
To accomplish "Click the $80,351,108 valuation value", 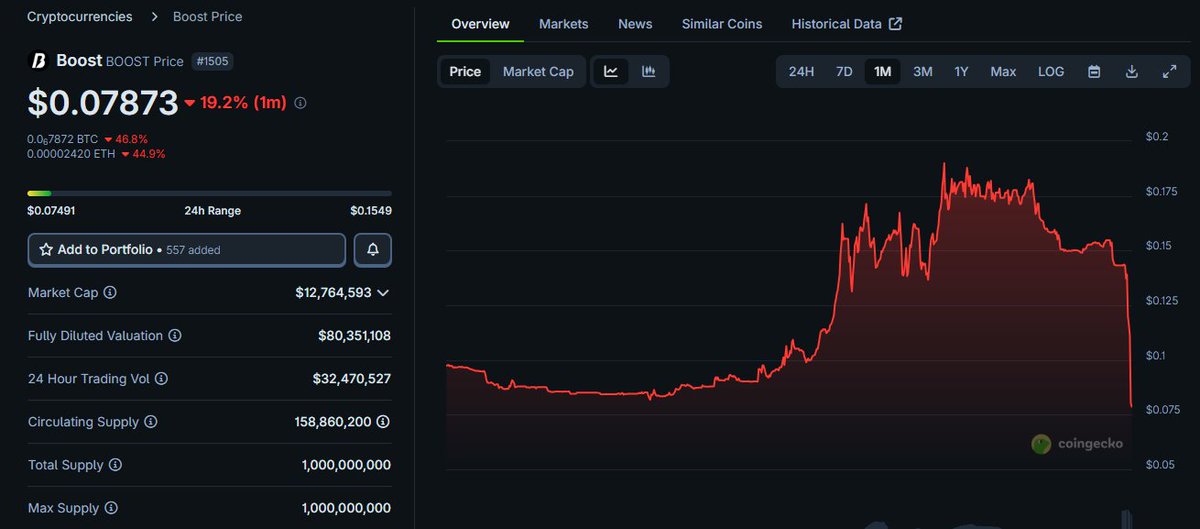I will [x=354, y=336].
